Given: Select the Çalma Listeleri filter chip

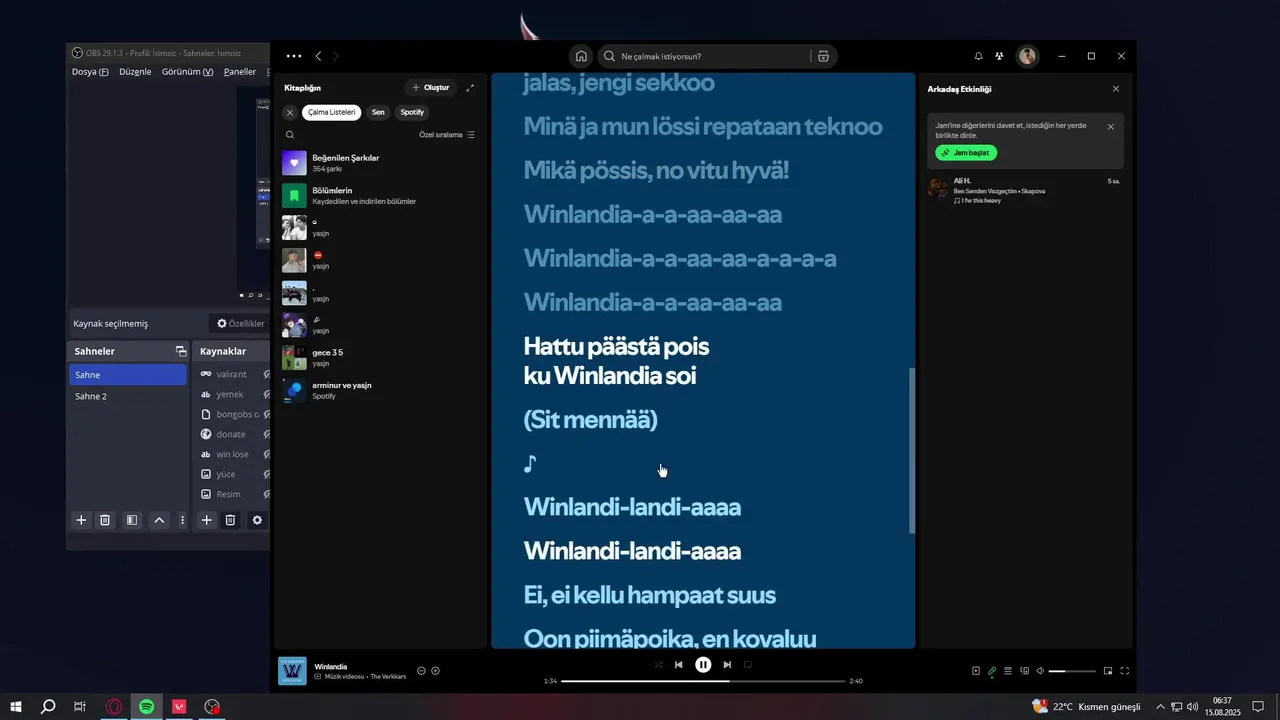Looking at the screenshot, I should click(331, 112).
